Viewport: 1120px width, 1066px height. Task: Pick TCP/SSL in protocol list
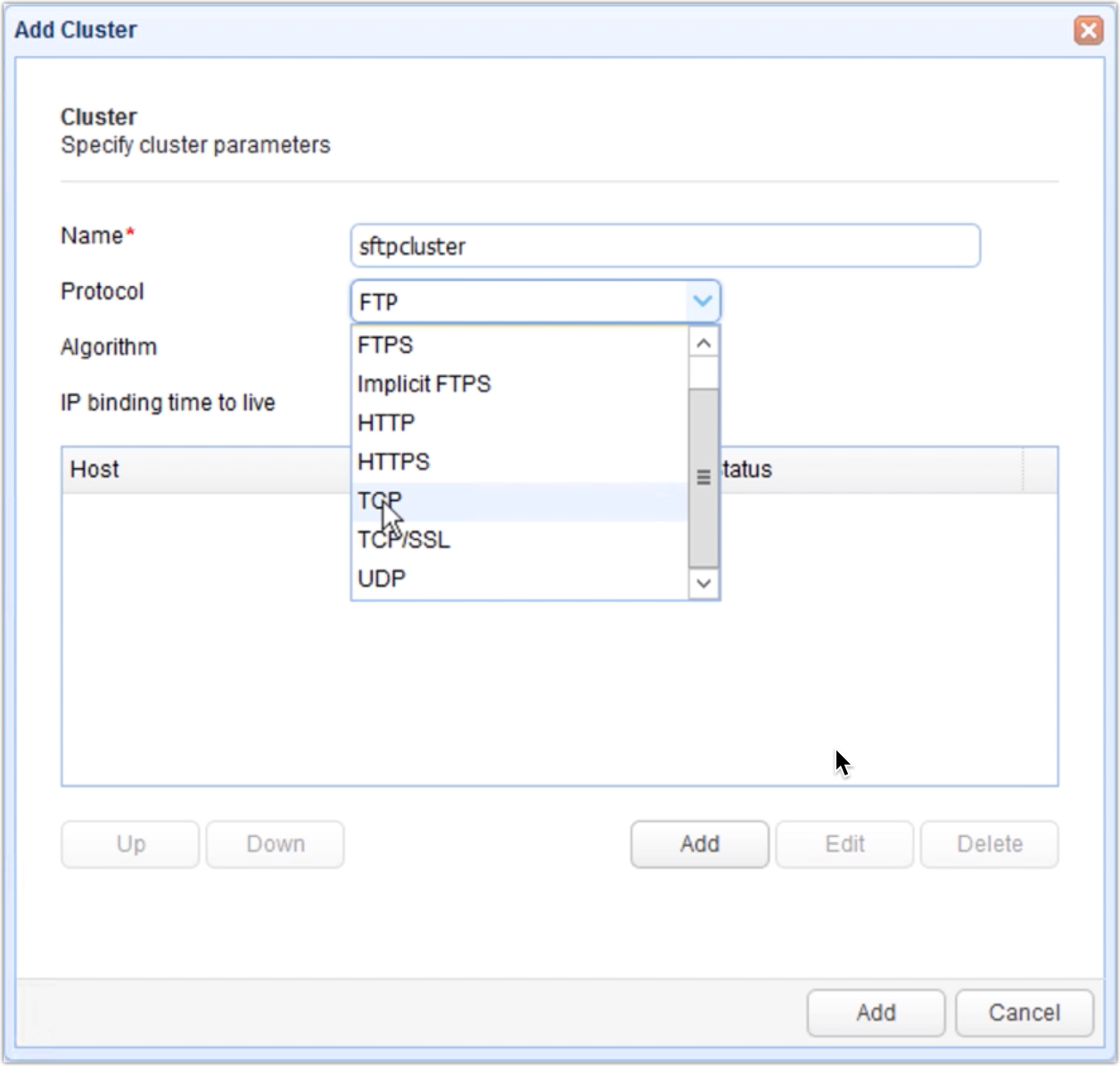403,540
